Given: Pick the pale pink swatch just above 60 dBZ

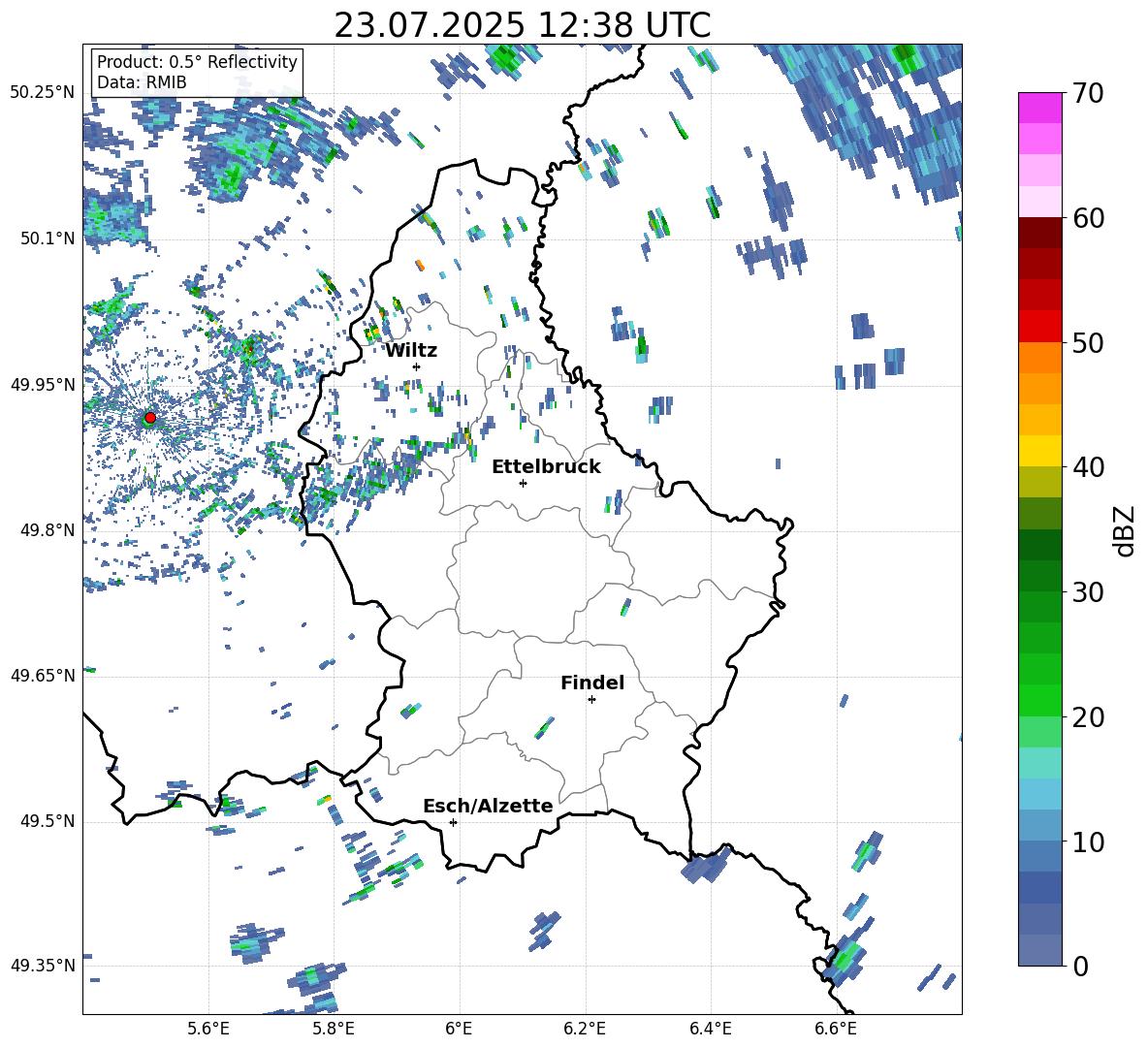Looking at the screenshot, I should 1039,202.
